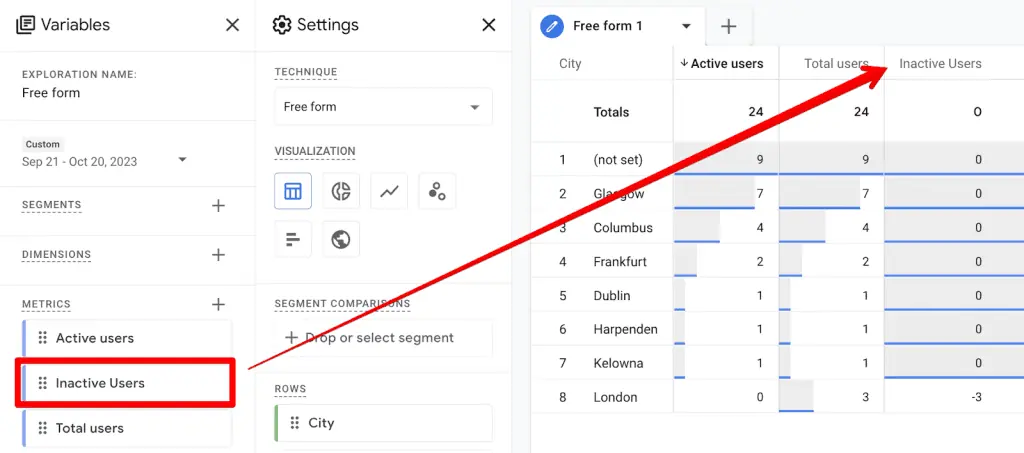
Task: Click London's Inactive Users value -3
Action: 976,398
